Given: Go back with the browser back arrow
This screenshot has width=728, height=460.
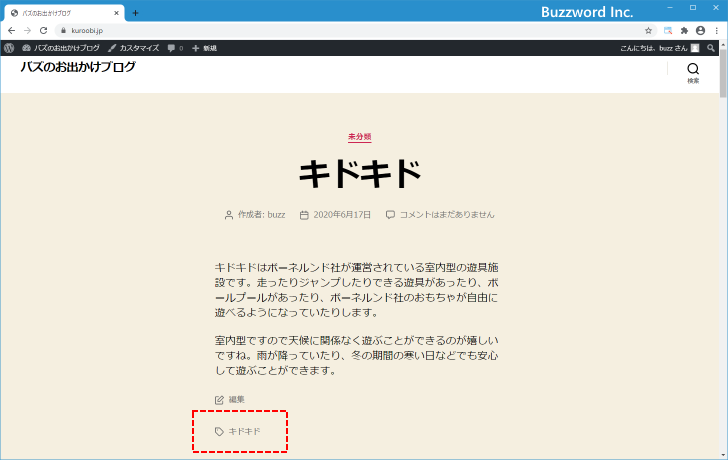Looking at the screenshot, I should [x=12, y=31].
